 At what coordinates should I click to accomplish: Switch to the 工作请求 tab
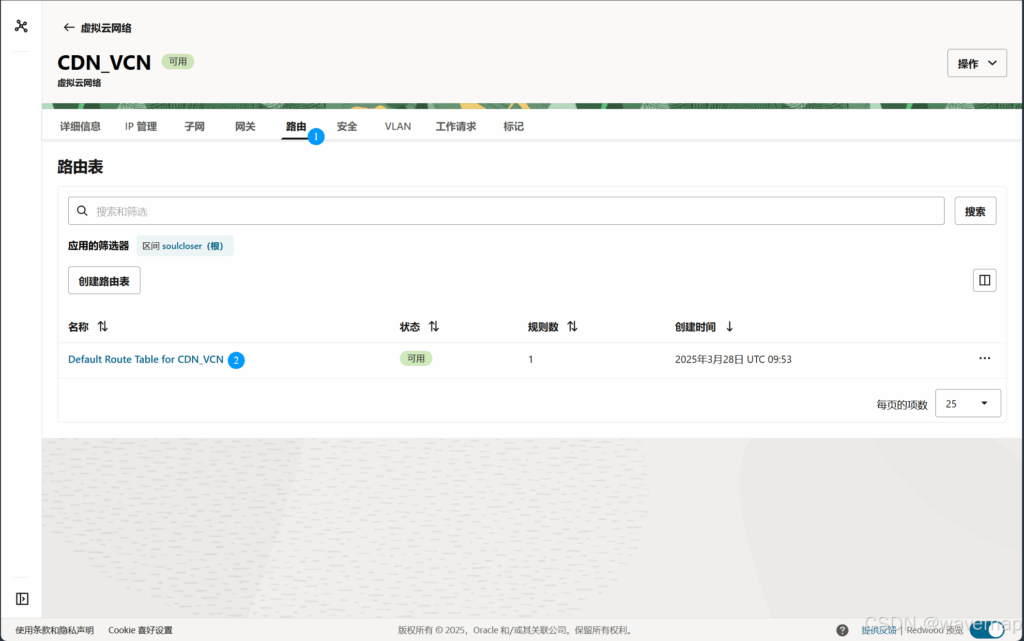[456, 127]
